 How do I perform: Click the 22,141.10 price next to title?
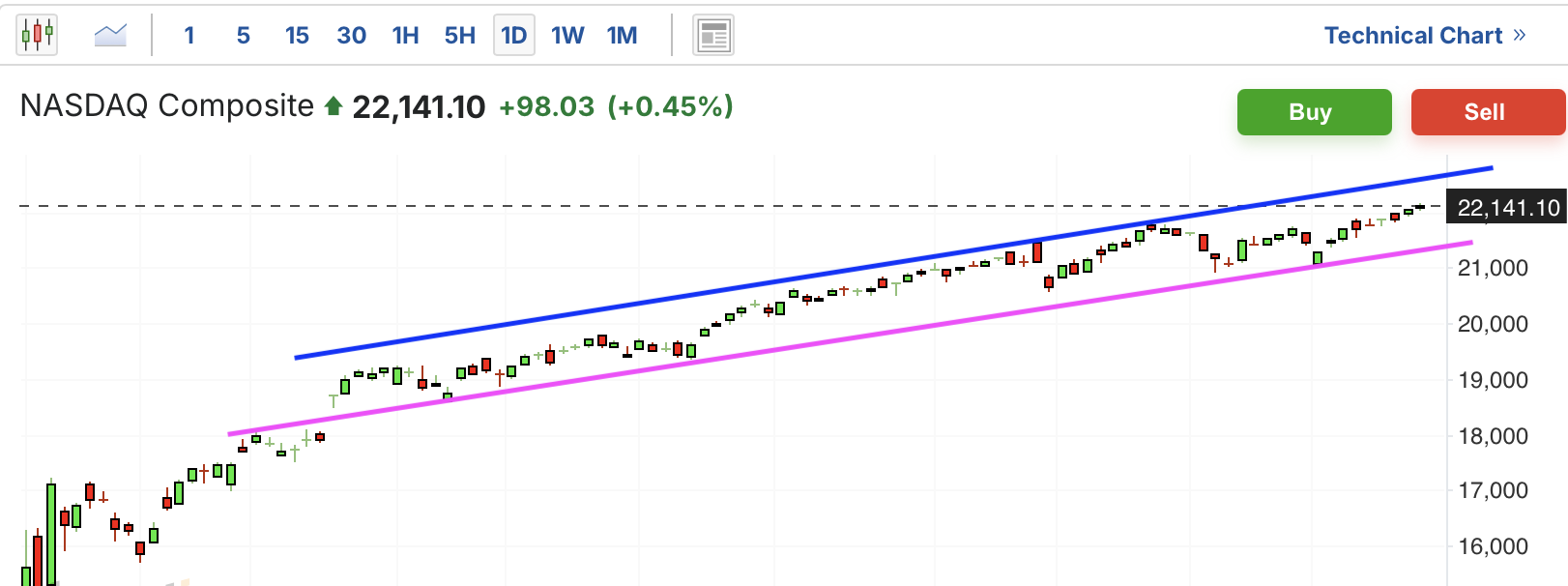(419, 106)
